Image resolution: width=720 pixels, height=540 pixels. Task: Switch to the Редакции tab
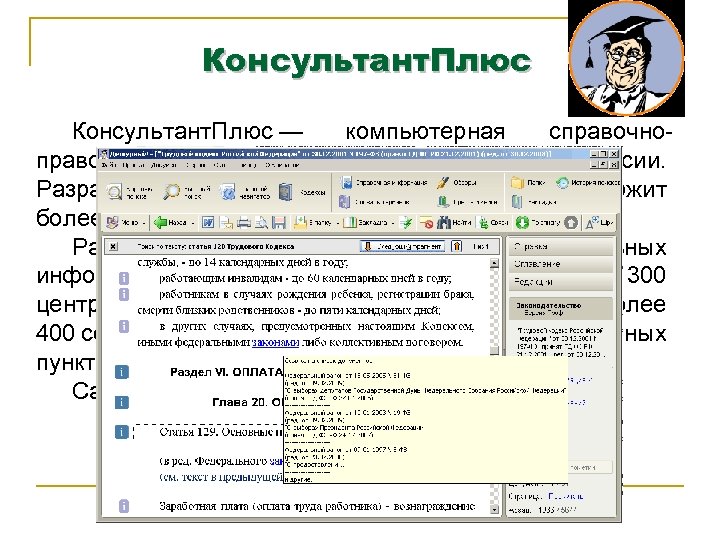point(560,282)
